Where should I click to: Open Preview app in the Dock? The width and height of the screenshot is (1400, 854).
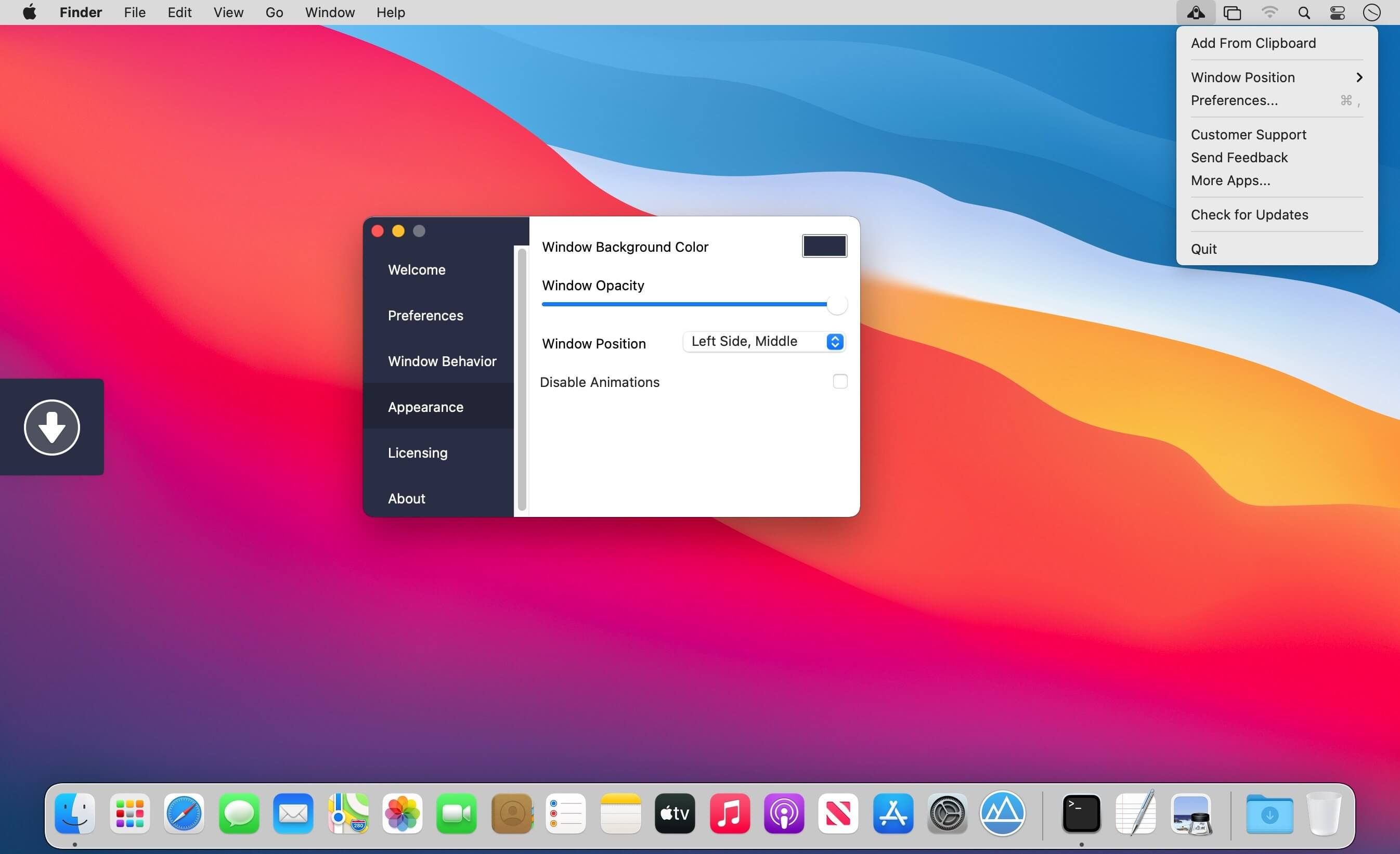(1191, 813)
